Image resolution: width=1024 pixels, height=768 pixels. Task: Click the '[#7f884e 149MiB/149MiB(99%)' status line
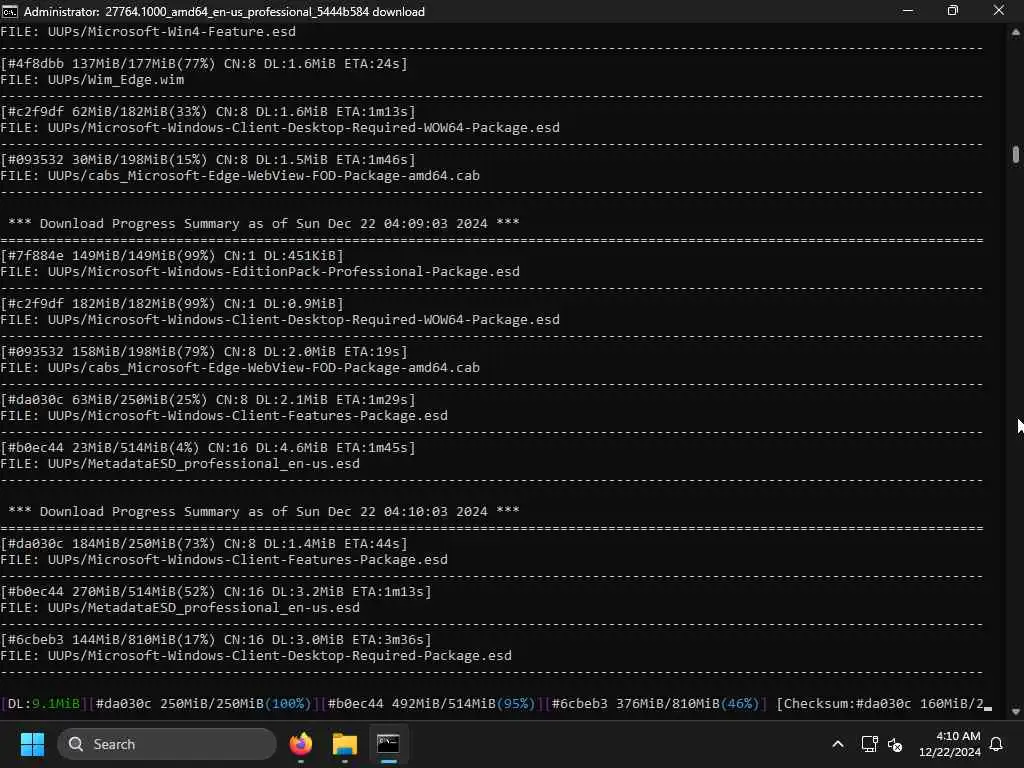pyautogui.click(x=172, y=255)
